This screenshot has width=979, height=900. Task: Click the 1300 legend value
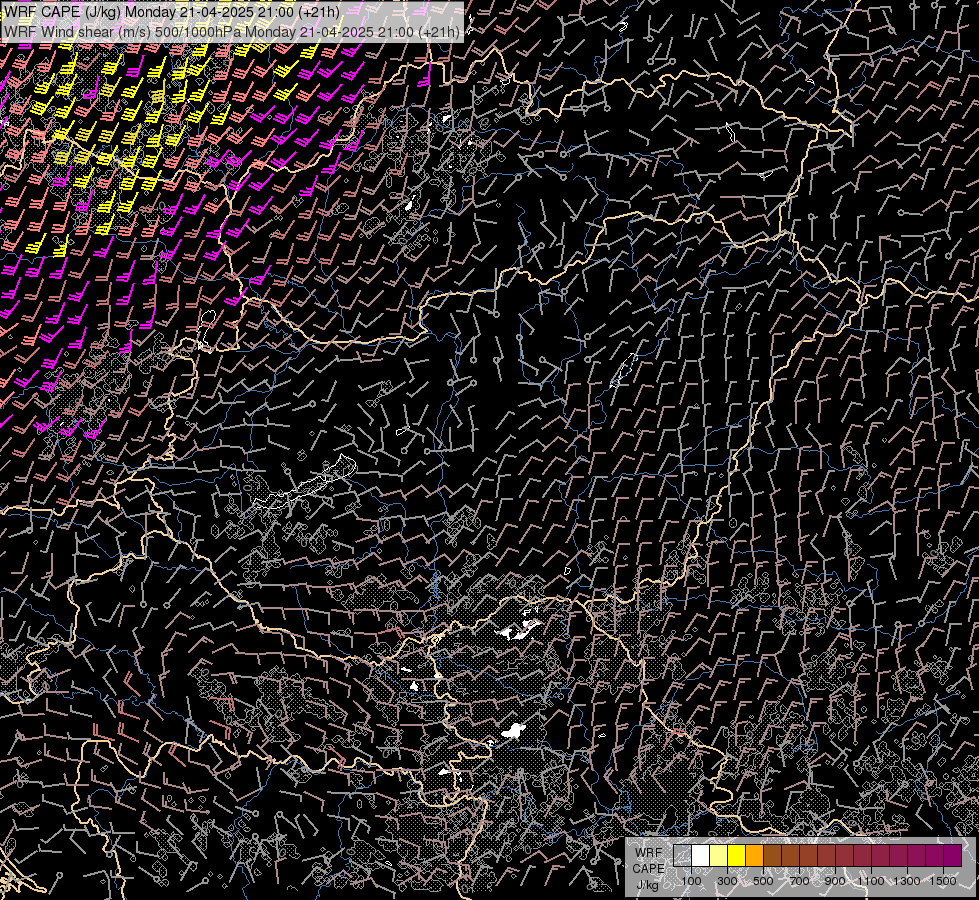(907, 881)
